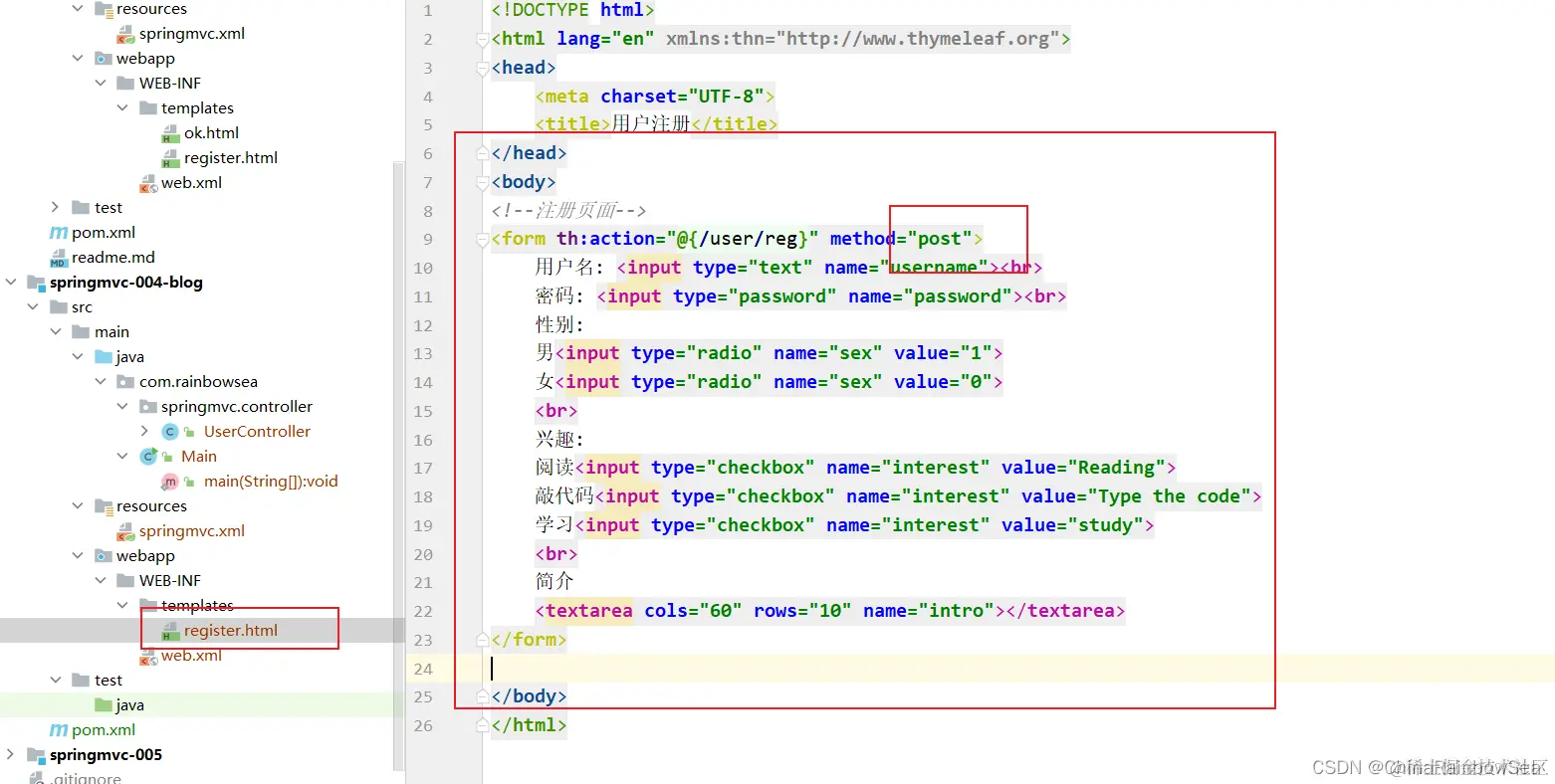Click the title text 用户注册
The image size is (1555, 784).
651,124
